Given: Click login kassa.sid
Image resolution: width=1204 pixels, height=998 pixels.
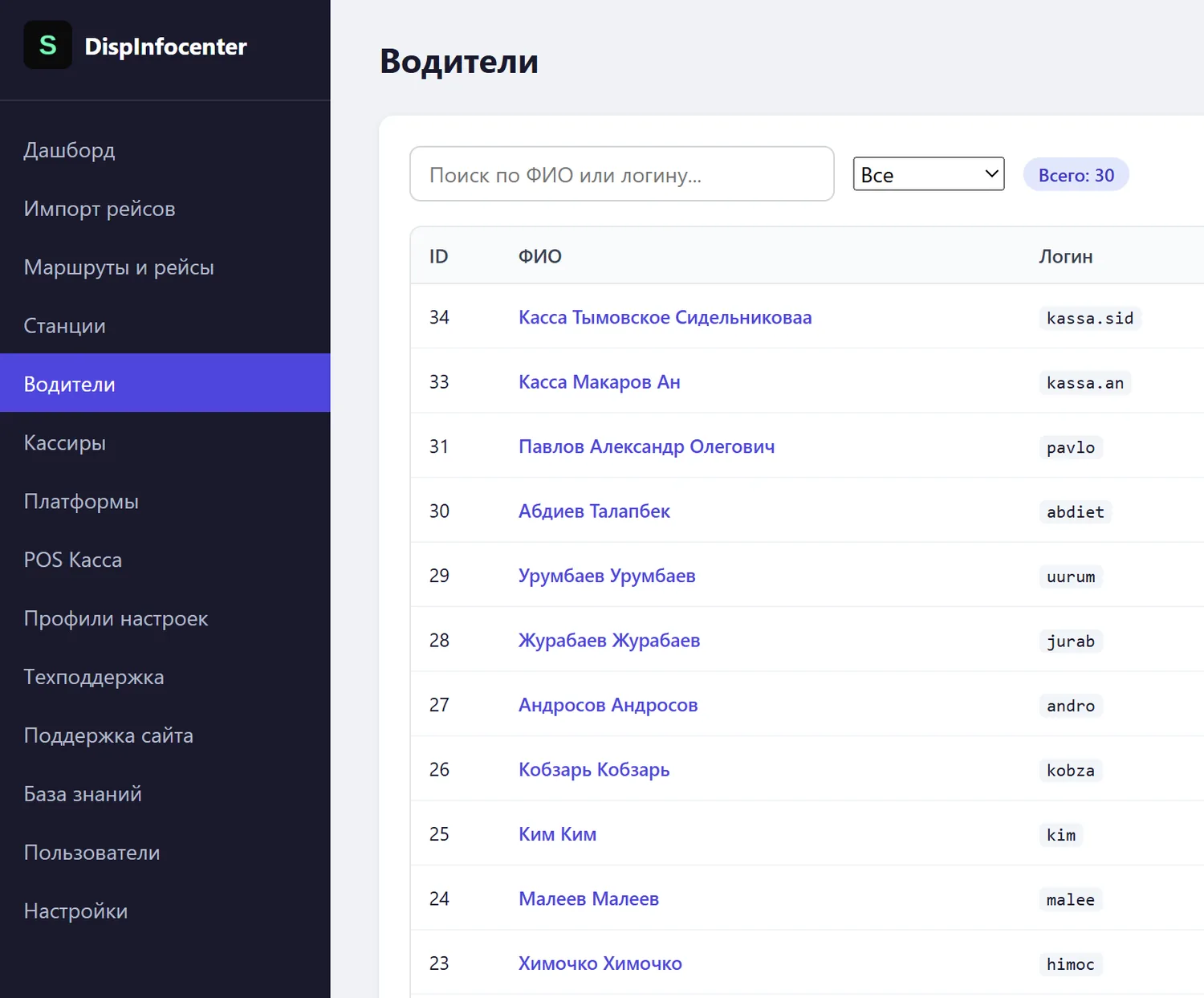Looking at the screenshot, I should click(1090, 319).
